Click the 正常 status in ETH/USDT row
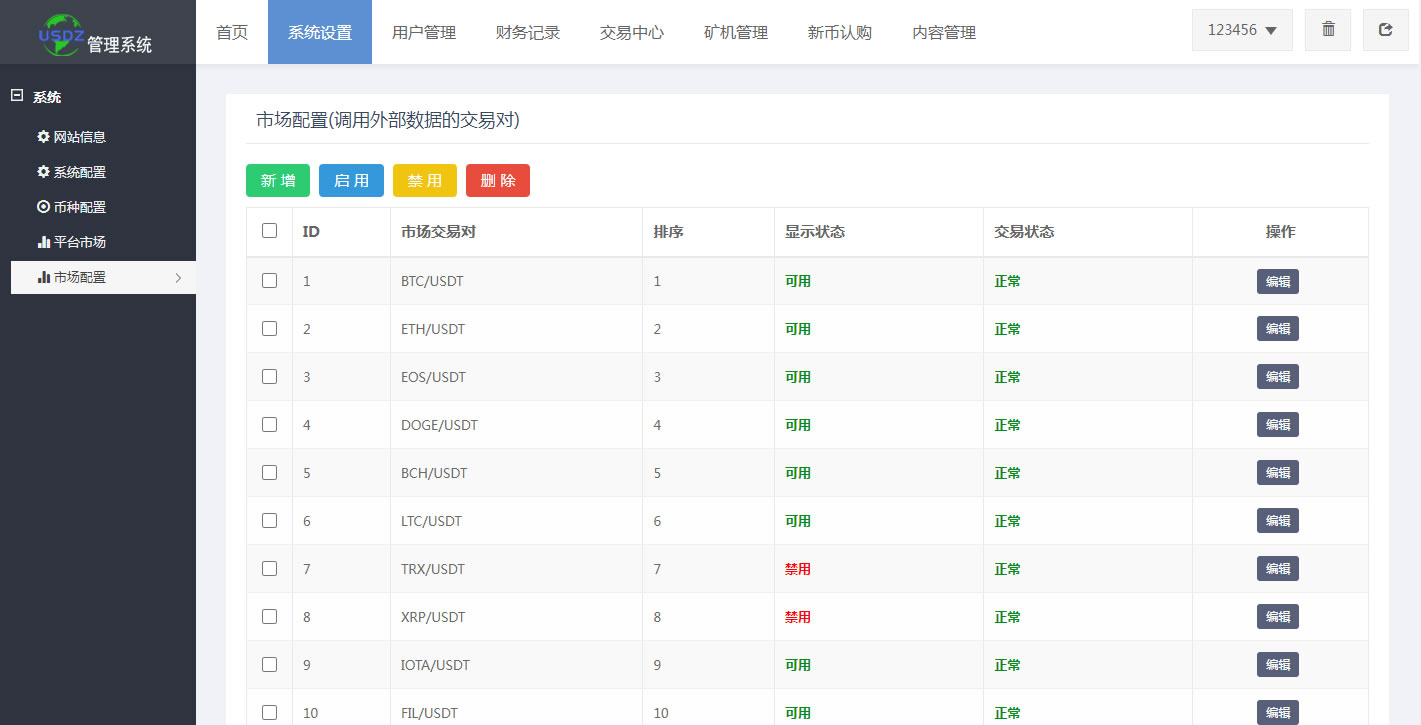The image size is (1421, 725). pos(1007,329)
